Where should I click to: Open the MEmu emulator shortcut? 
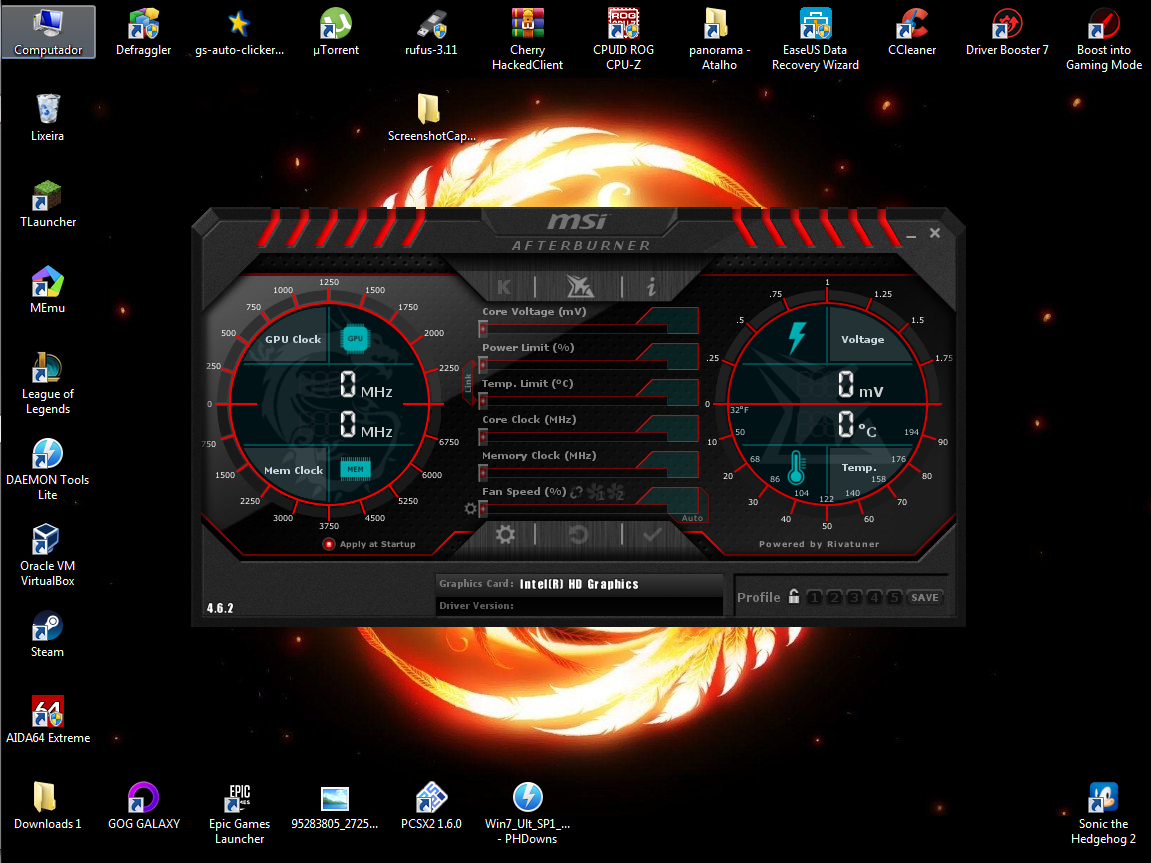click(48, 290)
